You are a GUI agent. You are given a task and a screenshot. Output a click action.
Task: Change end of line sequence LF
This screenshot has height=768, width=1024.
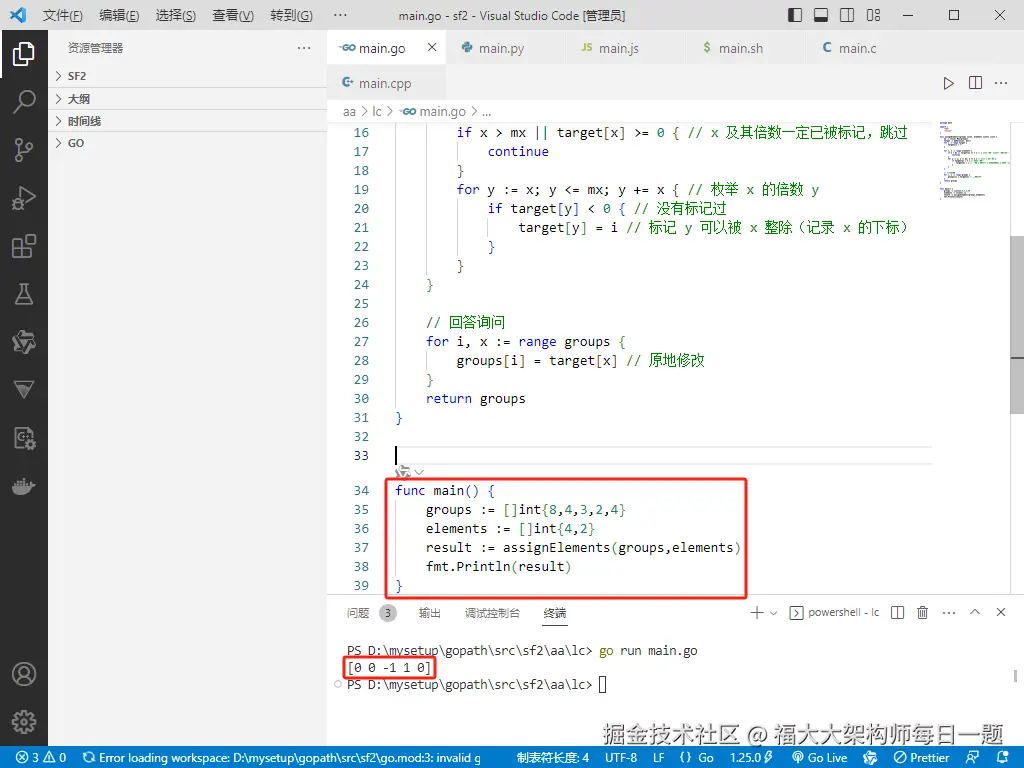658,758
